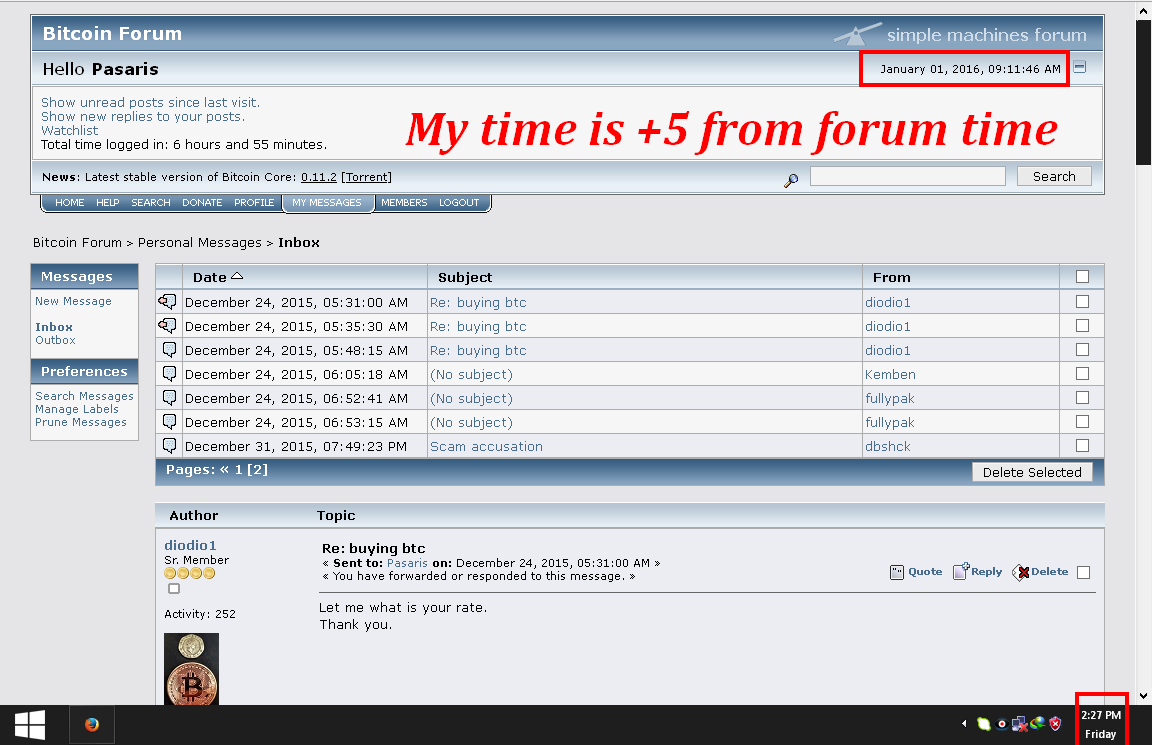Open the HOME menu item
The width and height of the screenshot is (1152, 745).
(70, 203)
